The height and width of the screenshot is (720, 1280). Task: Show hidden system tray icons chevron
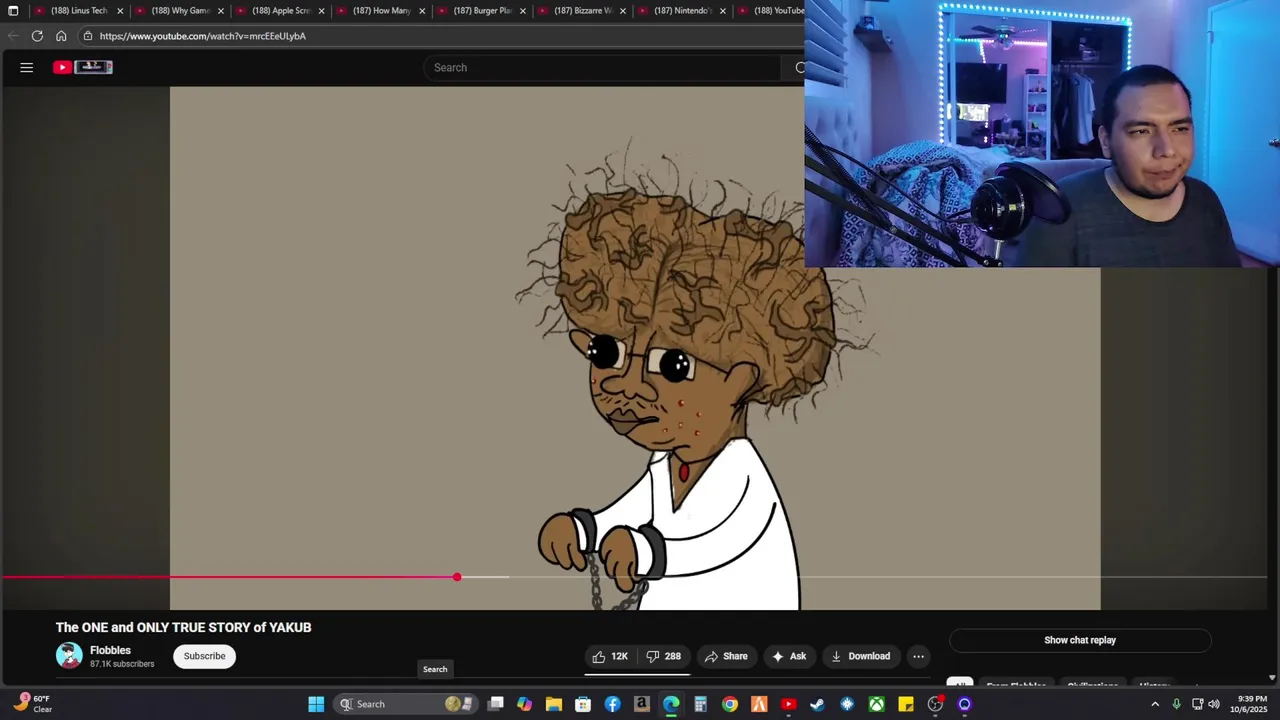[x=1155, y=704]
